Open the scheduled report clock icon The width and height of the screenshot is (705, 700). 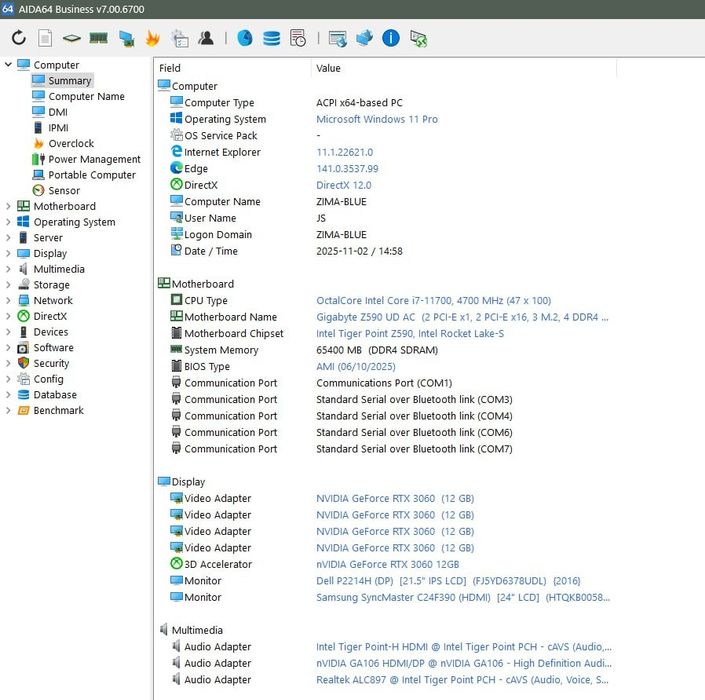(298, 38)
